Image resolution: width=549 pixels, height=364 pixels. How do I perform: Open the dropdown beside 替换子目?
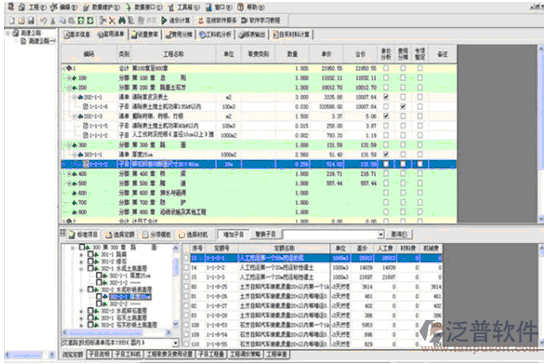tap(380, 234)
